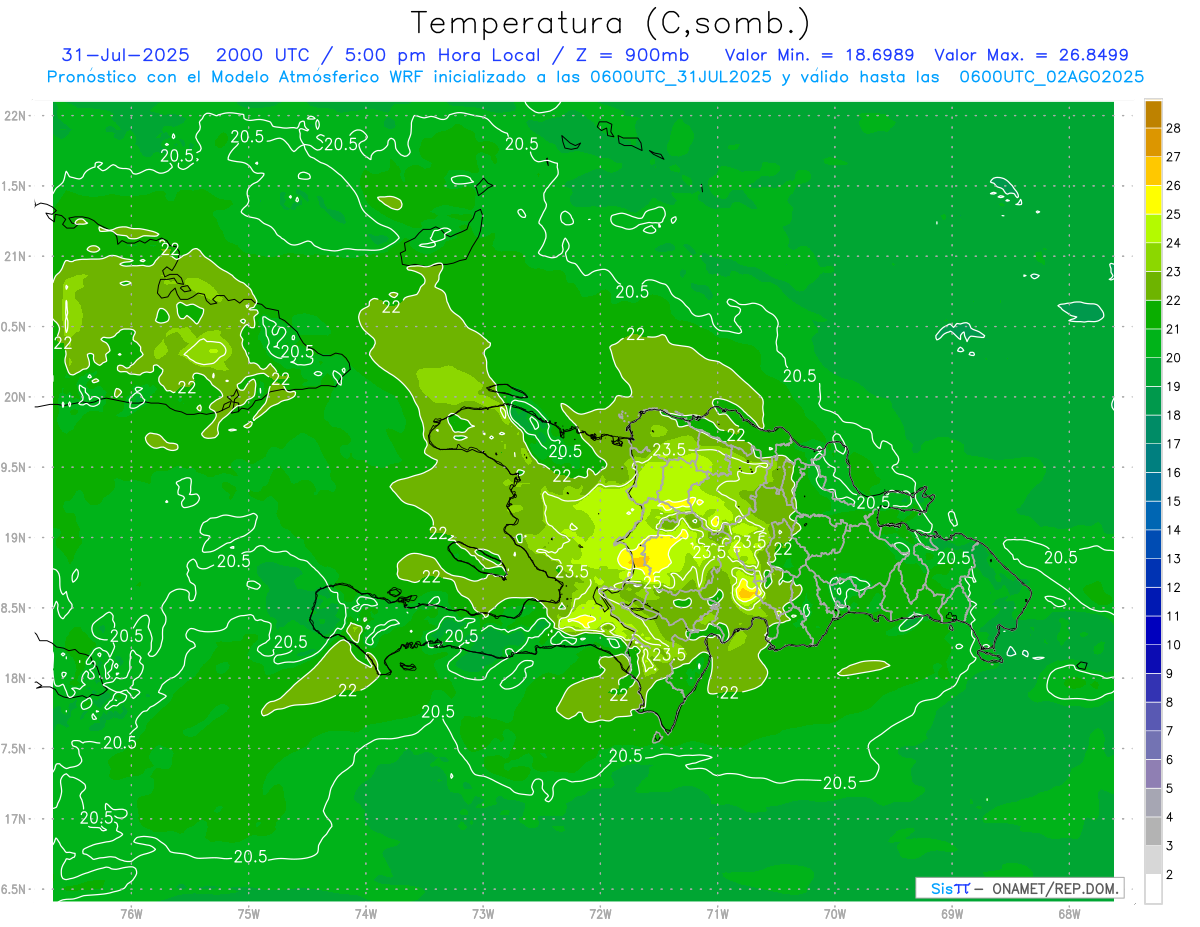Click the '75W' longitude axis label

pos(249,913)
